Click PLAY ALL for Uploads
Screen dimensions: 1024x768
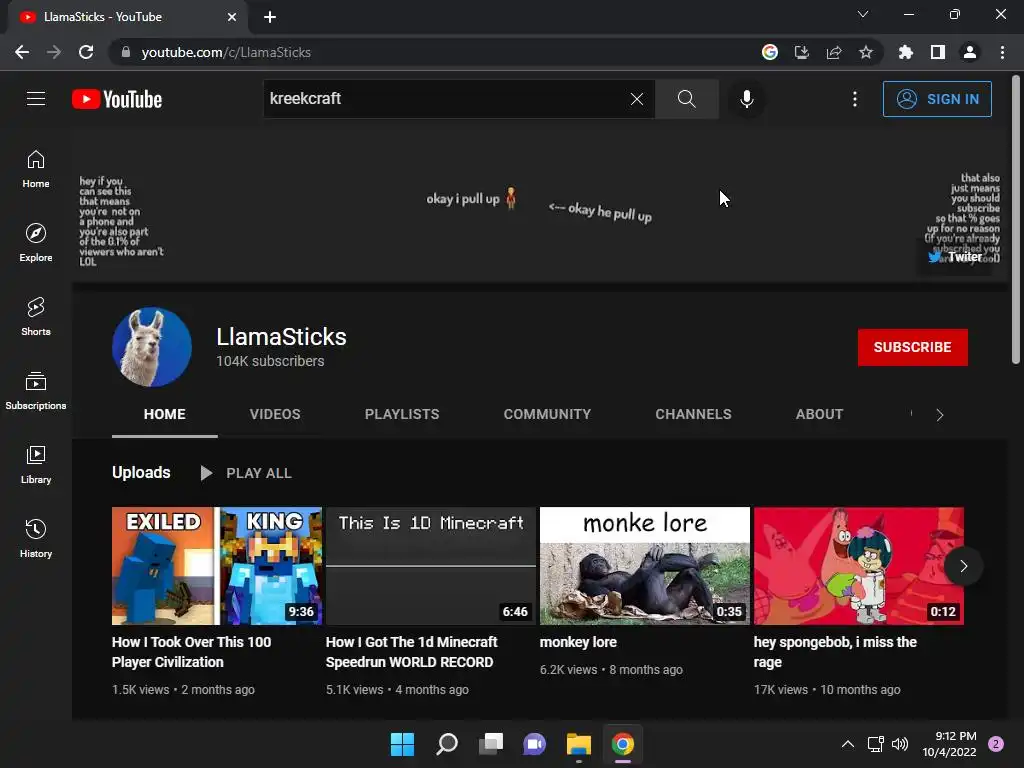246,473
